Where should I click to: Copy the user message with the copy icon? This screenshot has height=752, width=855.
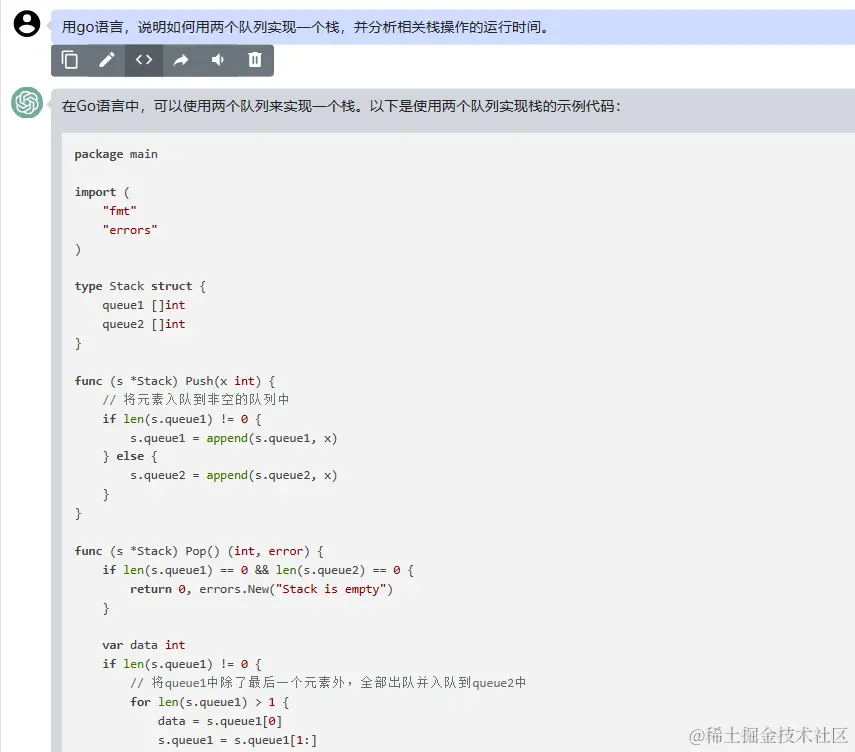point(70,60)
